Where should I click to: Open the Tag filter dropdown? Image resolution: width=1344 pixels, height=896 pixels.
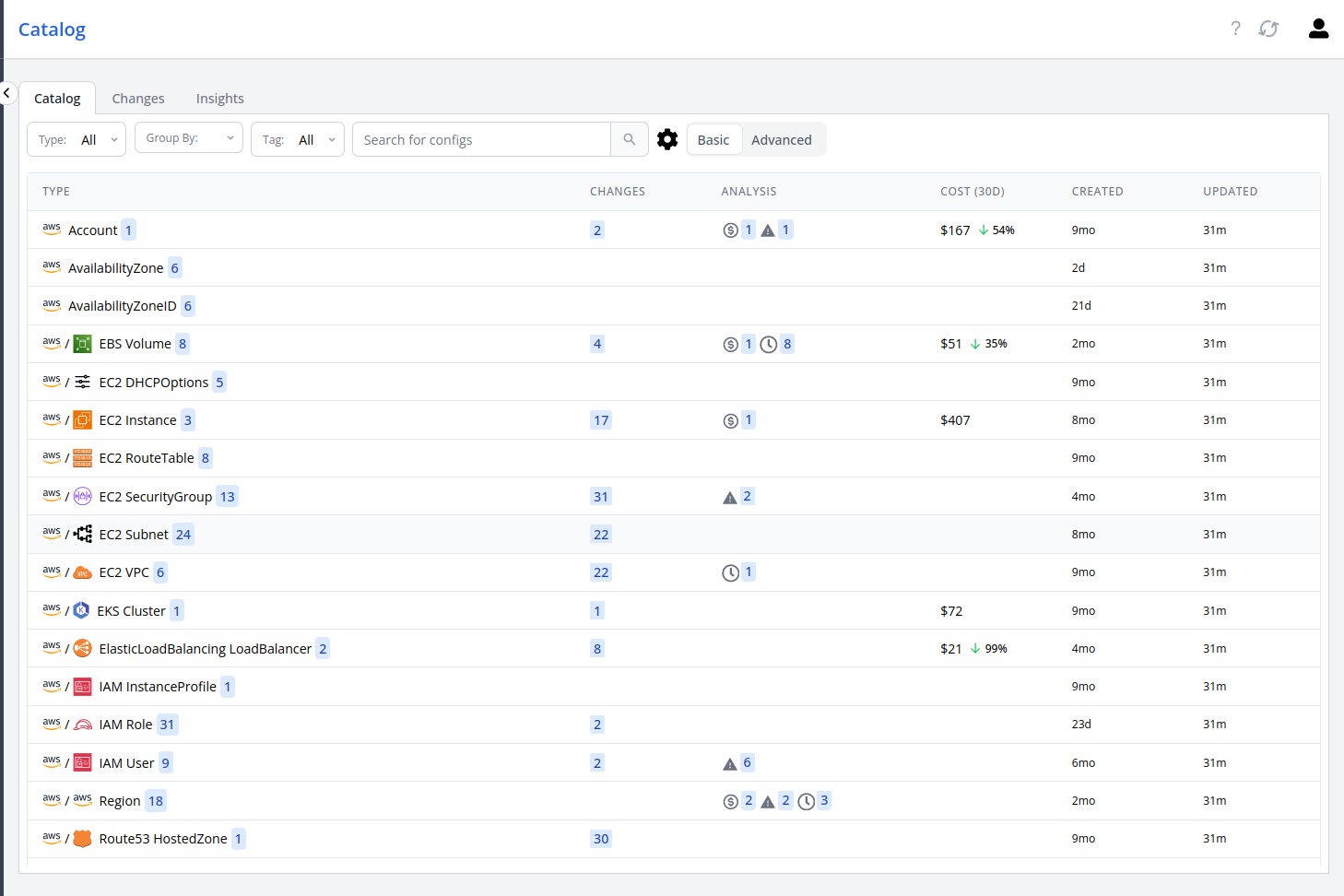click(x=298, y=140)
